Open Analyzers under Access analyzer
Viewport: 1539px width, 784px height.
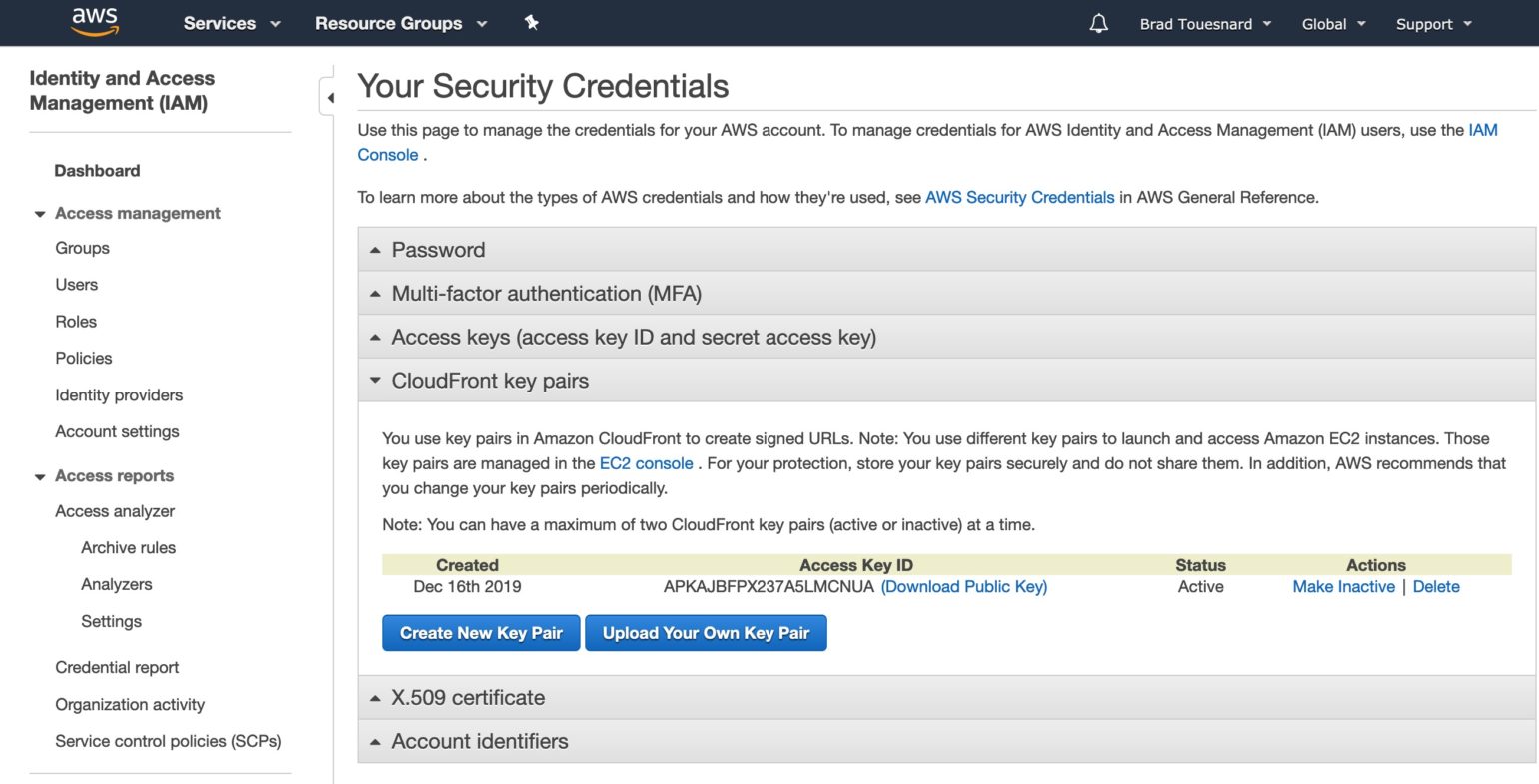pos(116,584)
